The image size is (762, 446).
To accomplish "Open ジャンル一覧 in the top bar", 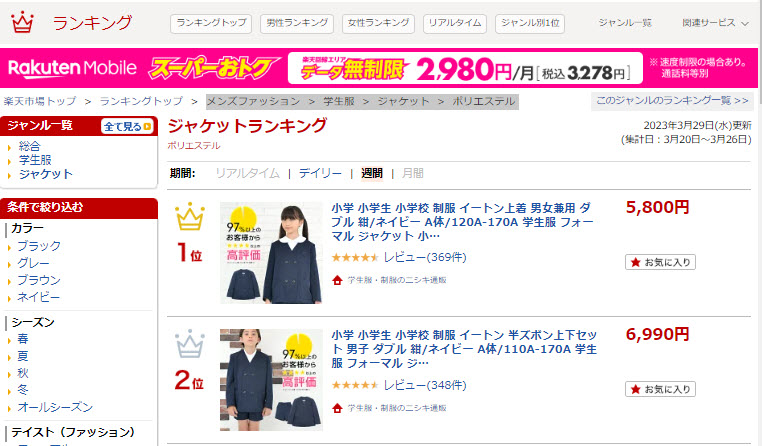I will 625,23.
